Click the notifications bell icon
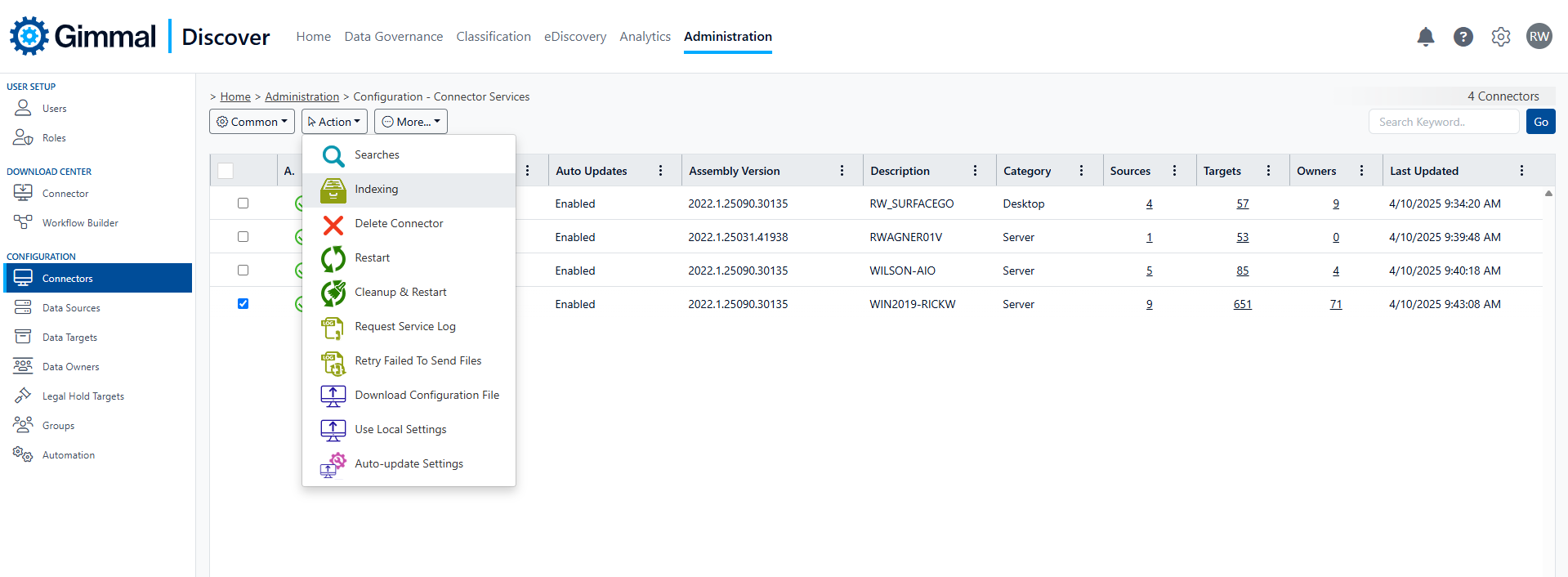Image resolution: width=1568 pixels, height=577 pixels. coord(1425,37)
